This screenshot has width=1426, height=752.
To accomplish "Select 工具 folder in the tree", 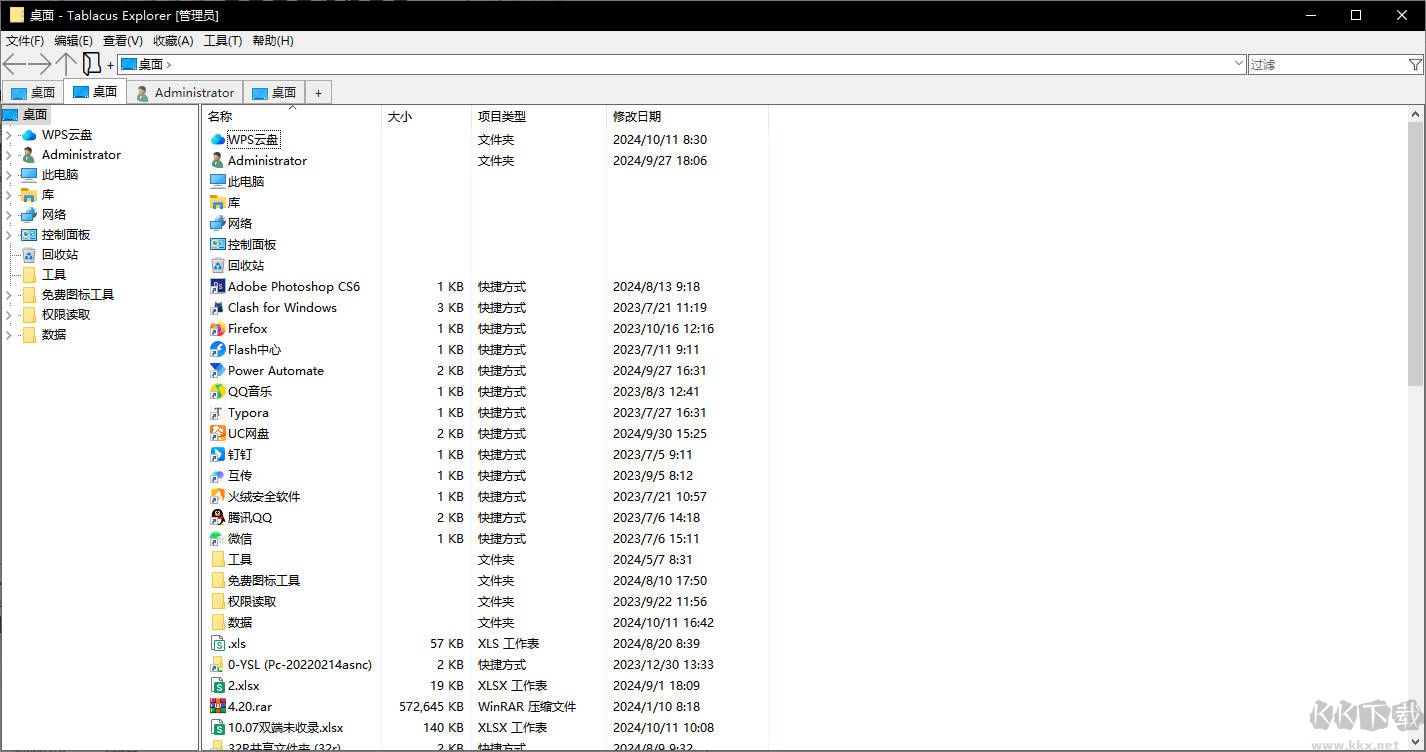I will (54, 275).
